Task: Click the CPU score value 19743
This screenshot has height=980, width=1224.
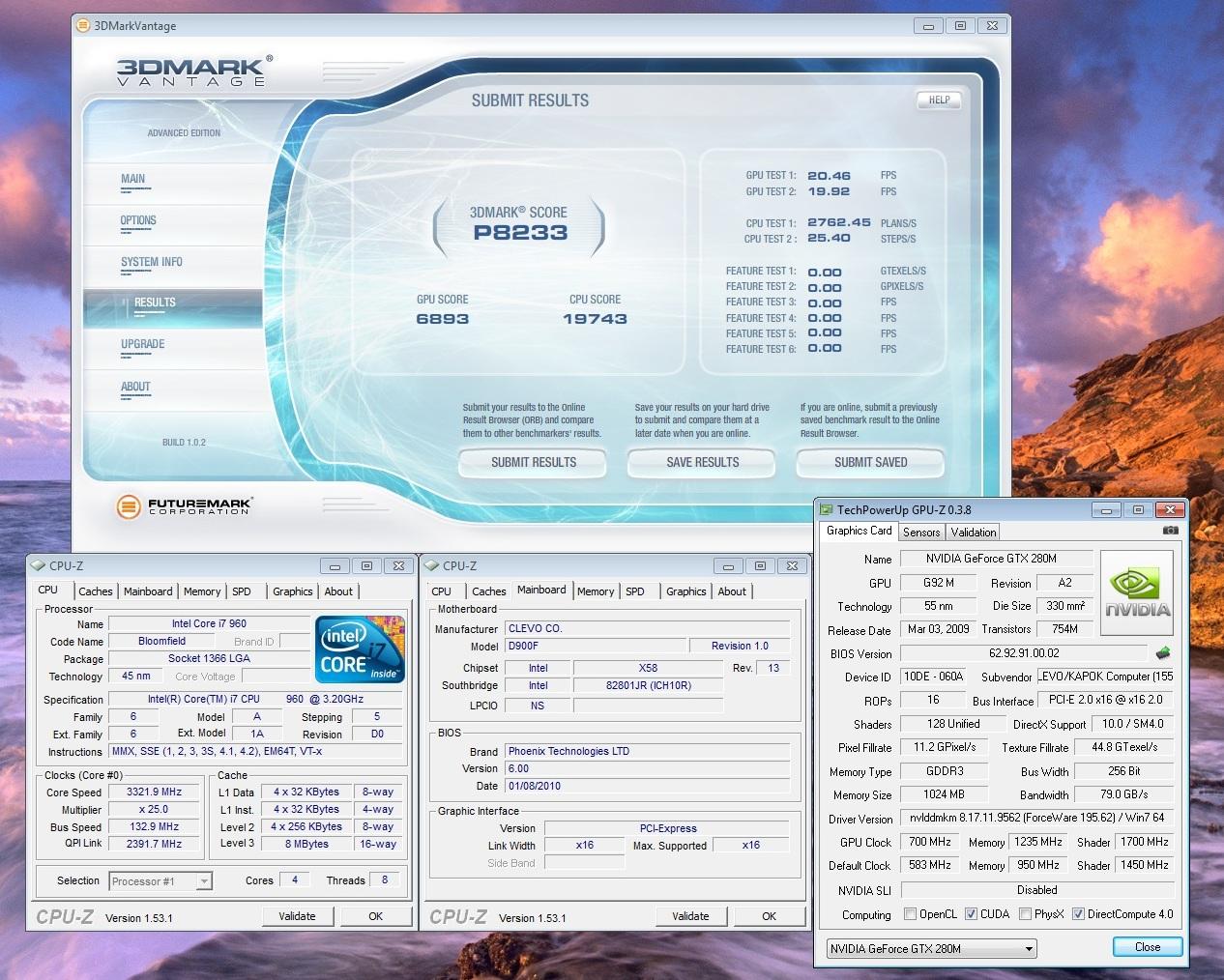Action: coord(595,319)
